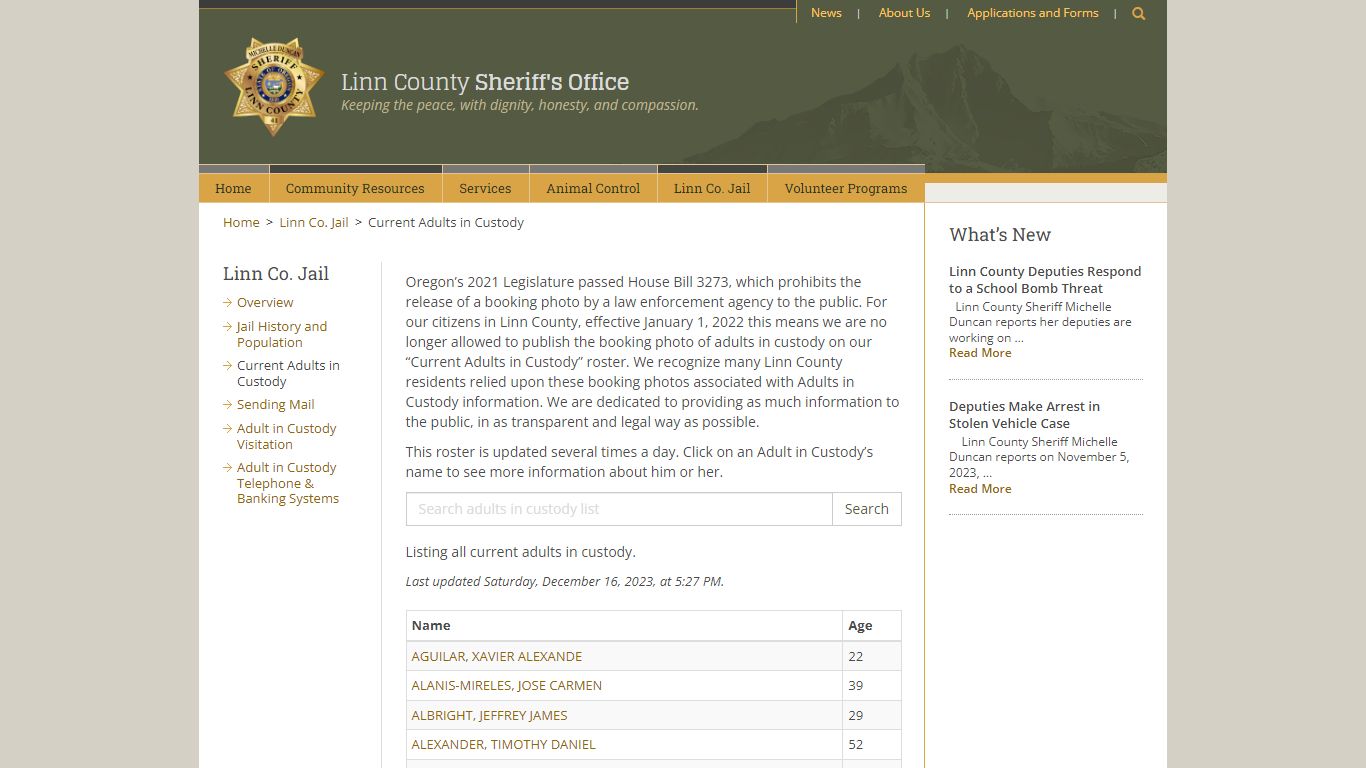The width and height of the screenshot is (1366, 768).
Task: Open the Community Resources menu
Action: click(x=355, y=188)
